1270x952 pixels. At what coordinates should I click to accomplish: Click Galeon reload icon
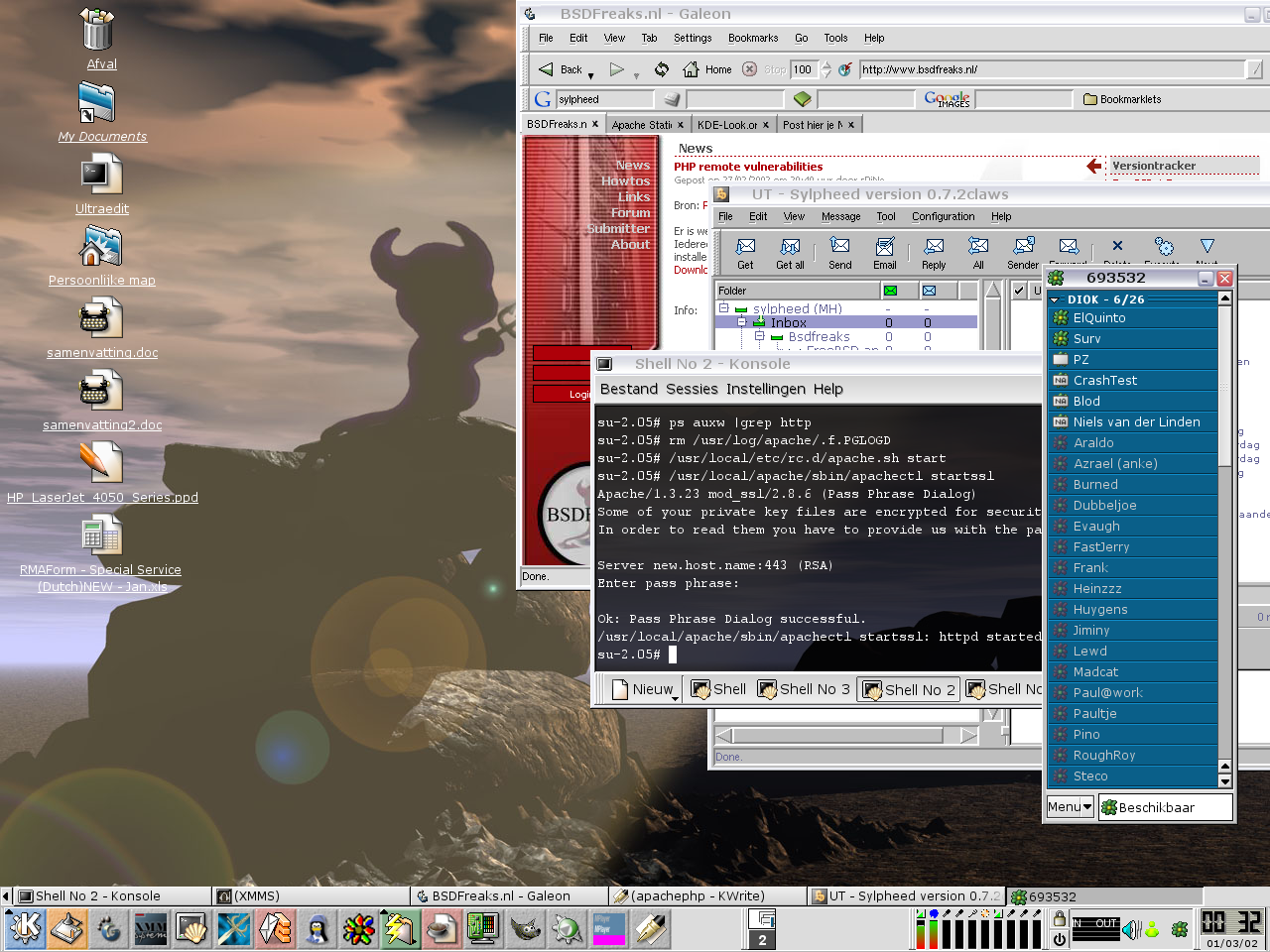tap(662, 69)
